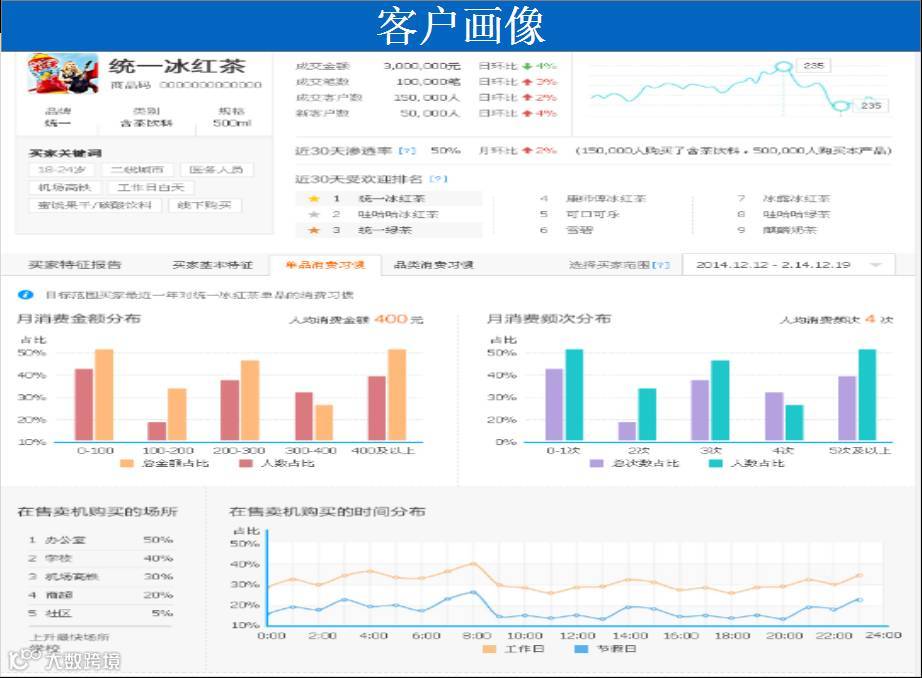922x678 pixels.
Task: Click grey star for rank 2 哇哈哈冰红茶
Action: pos(314,214)
